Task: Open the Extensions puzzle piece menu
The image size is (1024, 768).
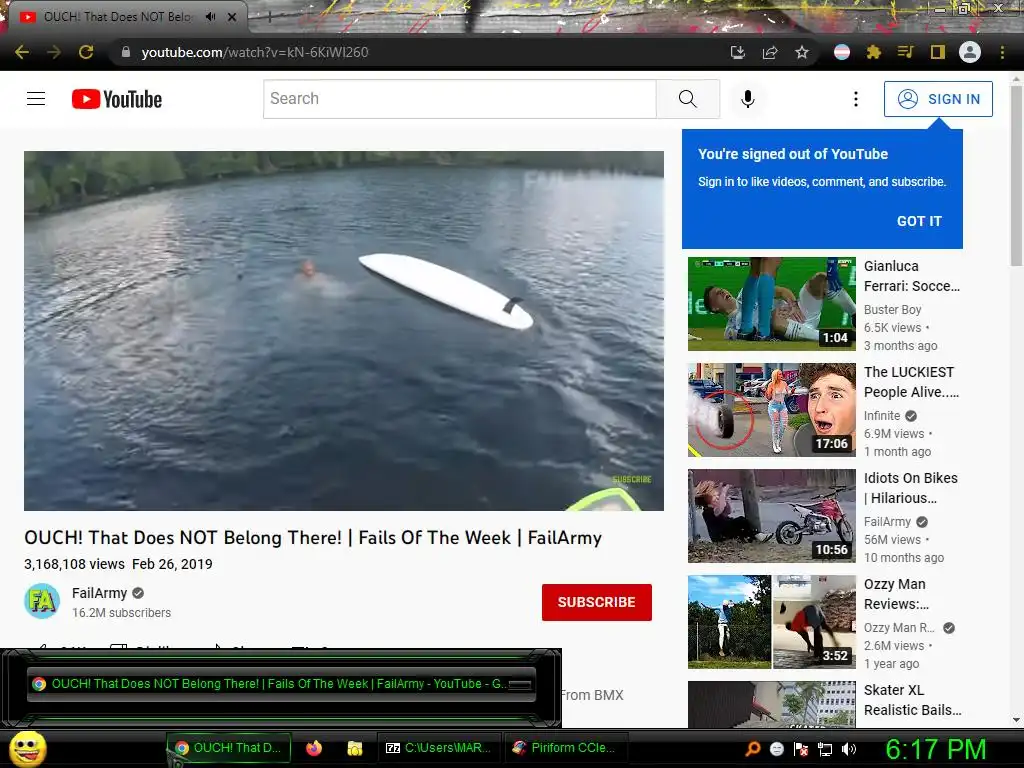Action: point(874,52)
